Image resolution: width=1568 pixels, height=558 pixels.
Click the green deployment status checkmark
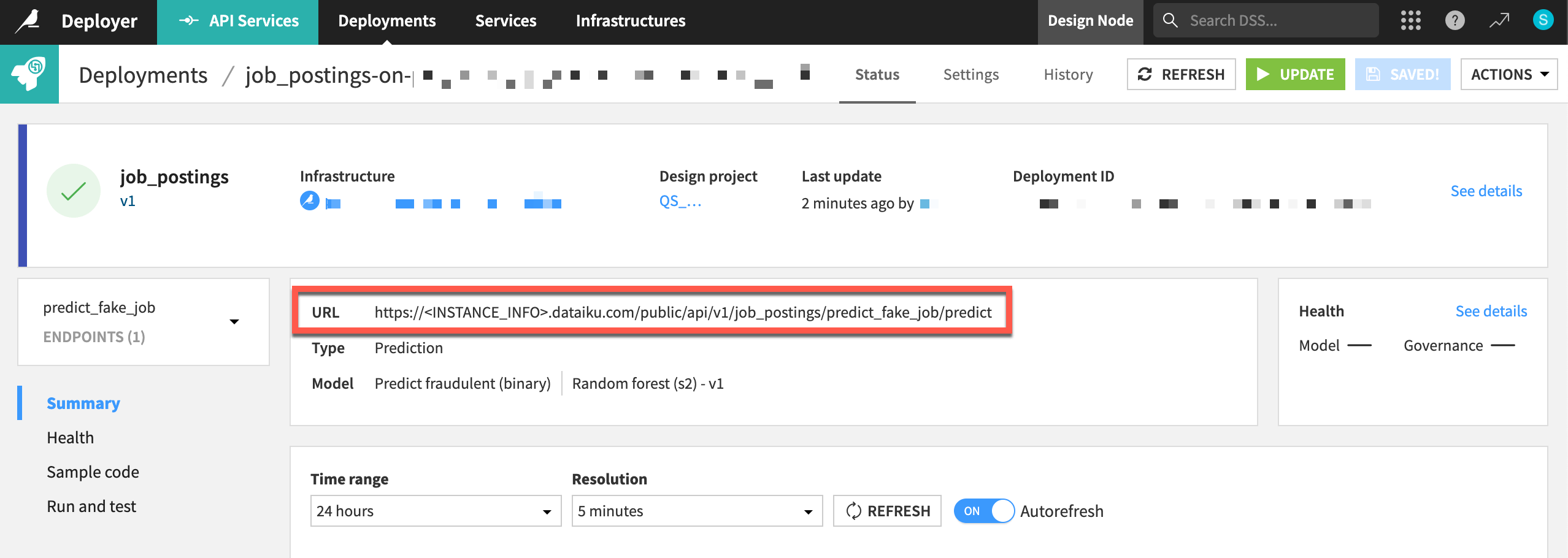coord(74,190)
